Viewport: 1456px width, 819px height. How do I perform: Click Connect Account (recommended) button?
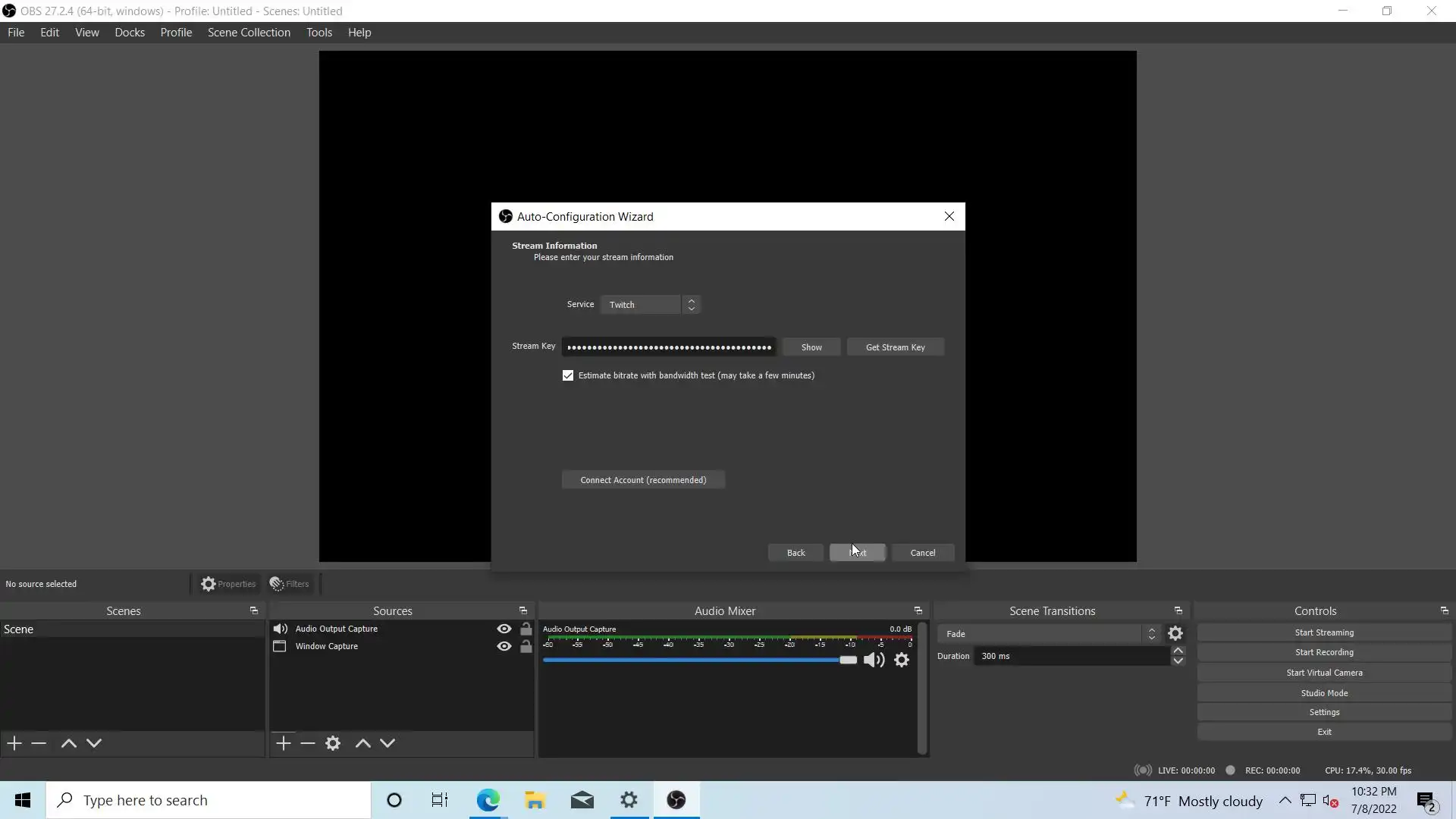pyautogui.click(x=643, y=480)
